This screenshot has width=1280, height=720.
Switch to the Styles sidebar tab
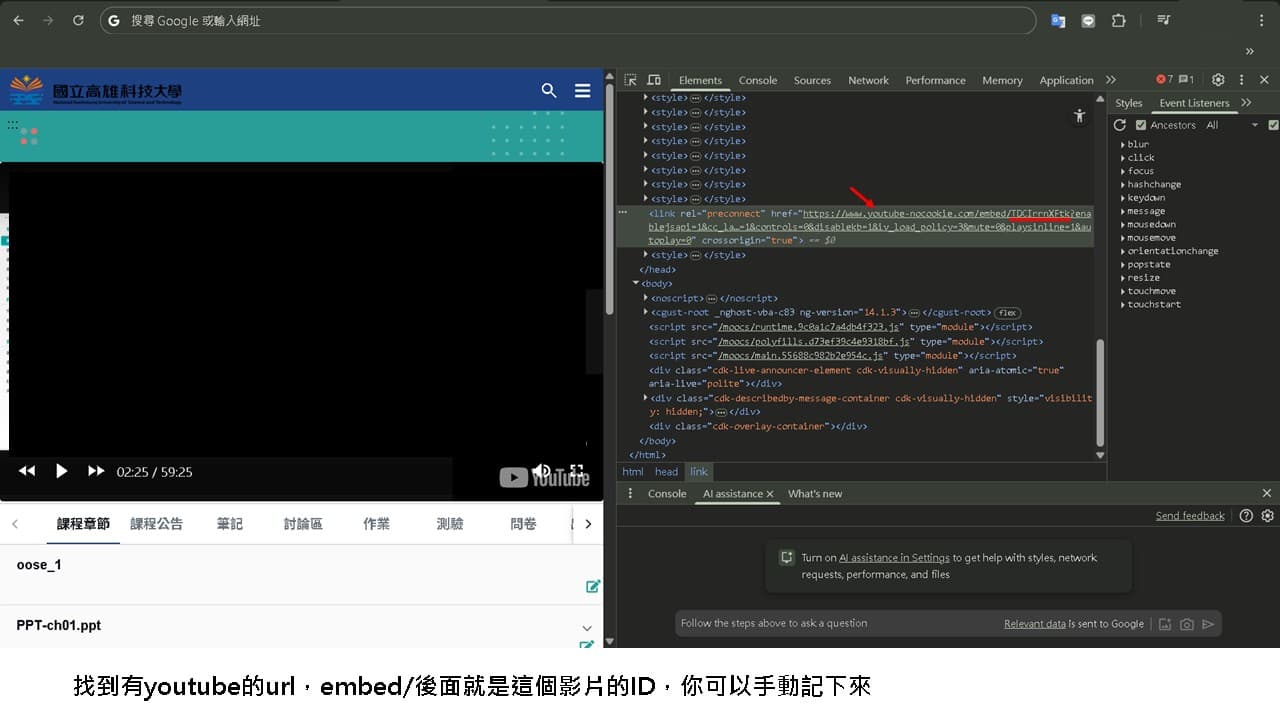(1129, 103)
